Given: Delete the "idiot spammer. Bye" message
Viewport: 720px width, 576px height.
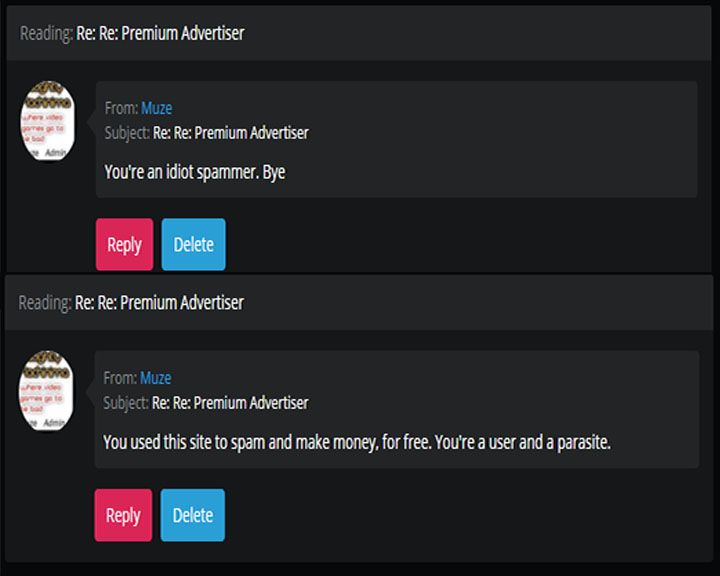Looking at the screenshot, I should pos(193,245).
